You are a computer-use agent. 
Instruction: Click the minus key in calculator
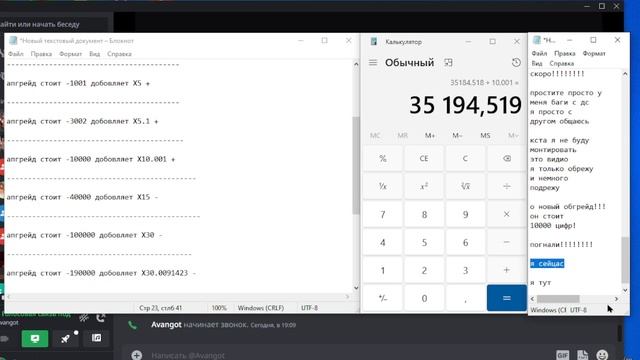tap(507, 242)
